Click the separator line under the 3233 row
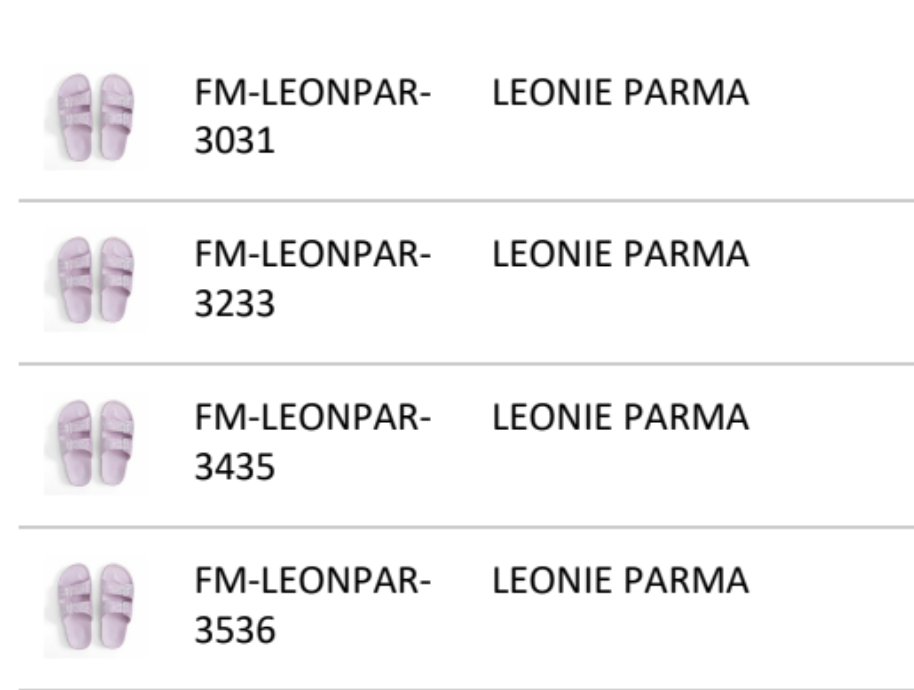Image resolution: width=914 pixels, height=690 pixels. pyautogui.click(x=466, y=364)
